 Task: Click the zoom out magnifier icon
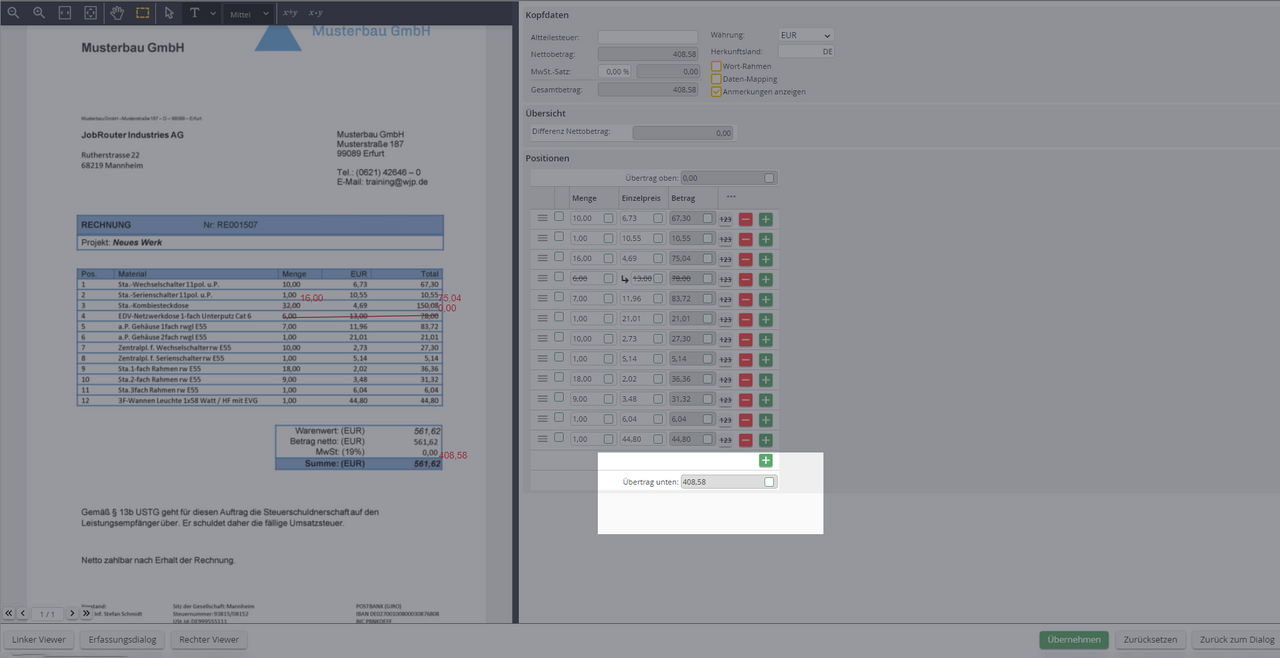[x=14, y=13]
